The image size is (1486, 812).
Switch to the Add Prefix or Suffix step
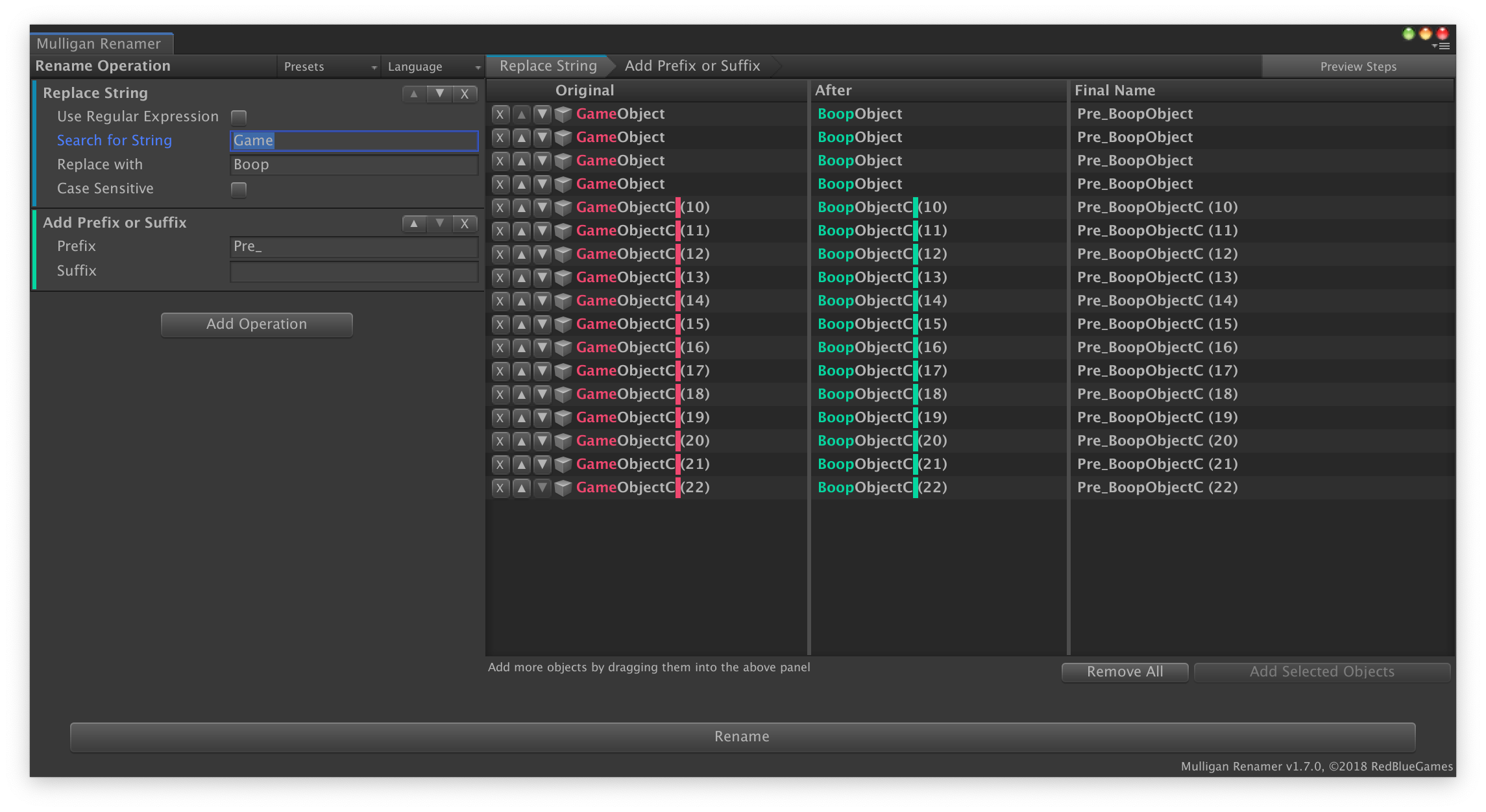pos(692,66)
